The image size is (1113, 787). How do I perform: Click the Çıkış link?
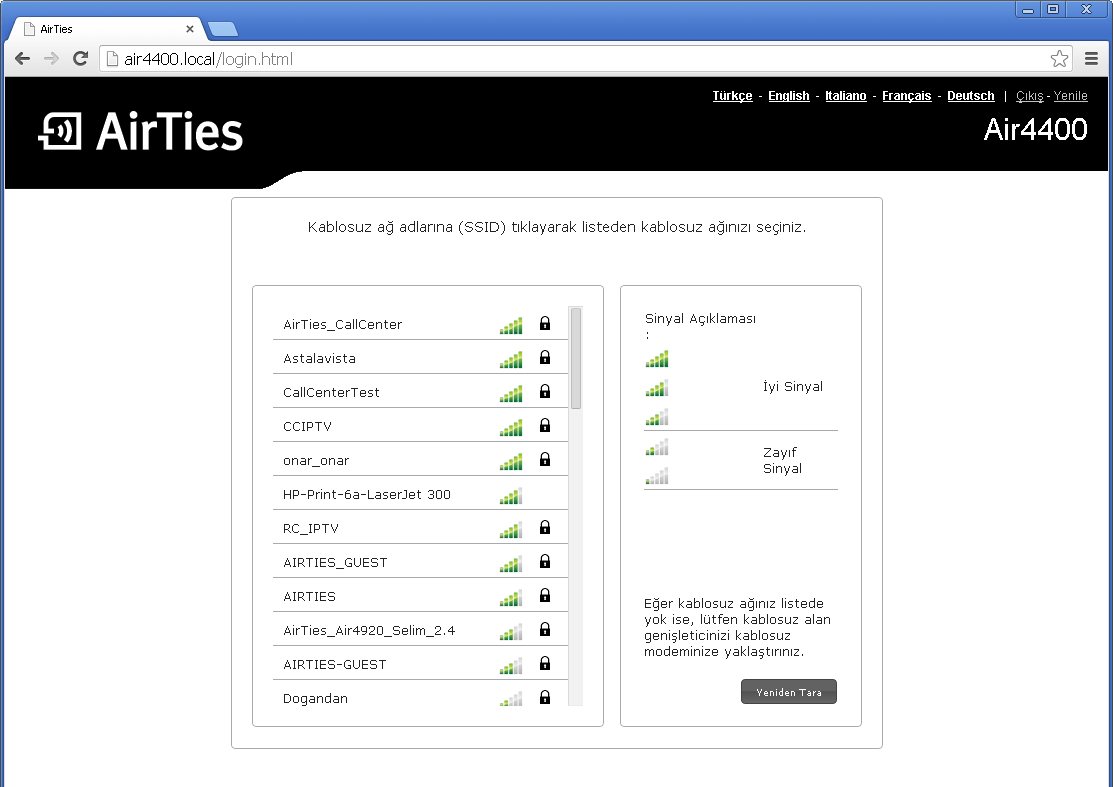1028,95
